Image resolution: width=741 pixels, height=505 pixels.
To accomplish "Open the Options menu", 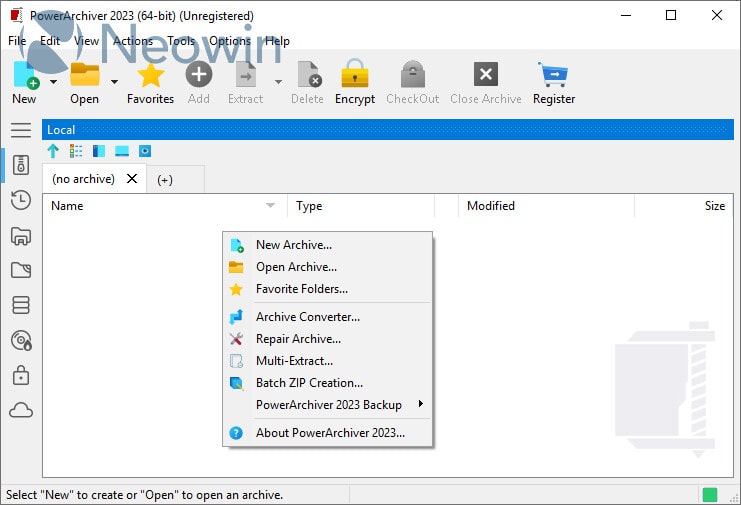I will pyautogui.click(x=230, y=41).
